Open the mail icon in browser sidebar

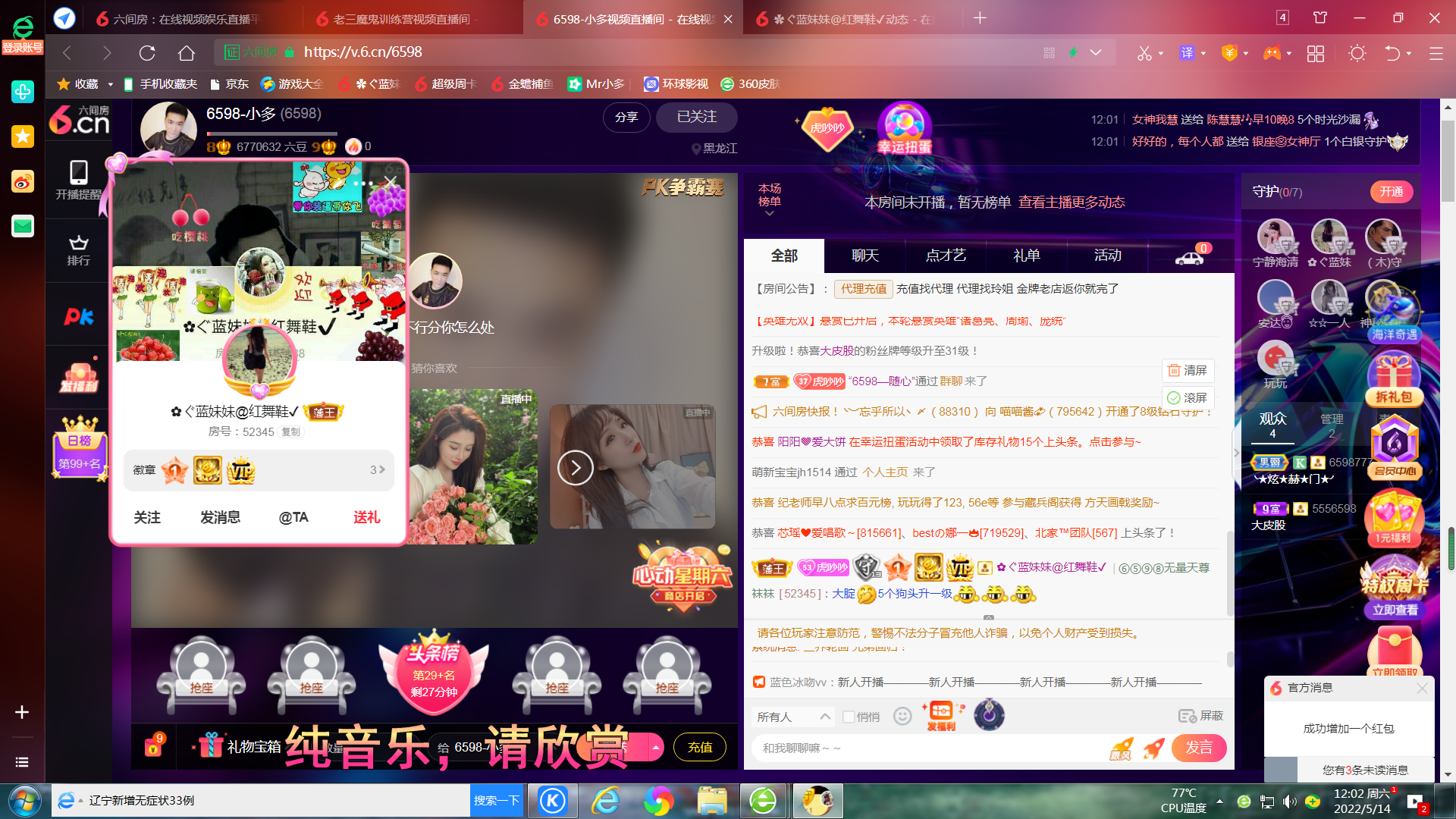click(x=23, y=226)
